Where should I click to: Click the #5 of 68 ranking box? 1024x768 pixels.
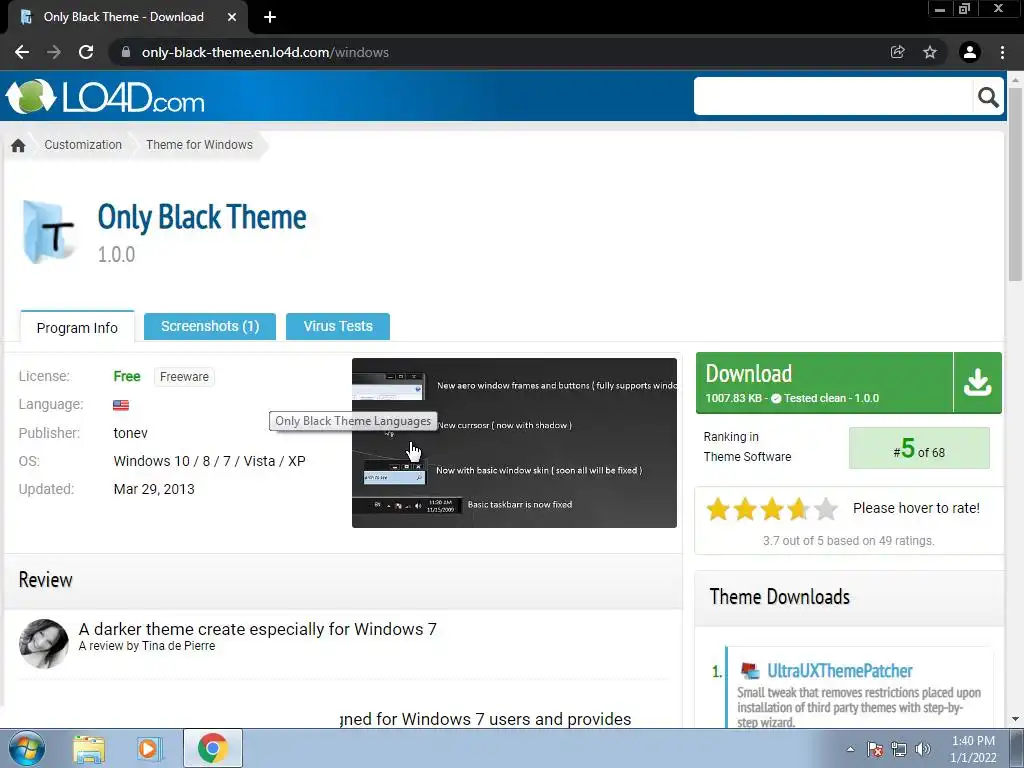919,448
